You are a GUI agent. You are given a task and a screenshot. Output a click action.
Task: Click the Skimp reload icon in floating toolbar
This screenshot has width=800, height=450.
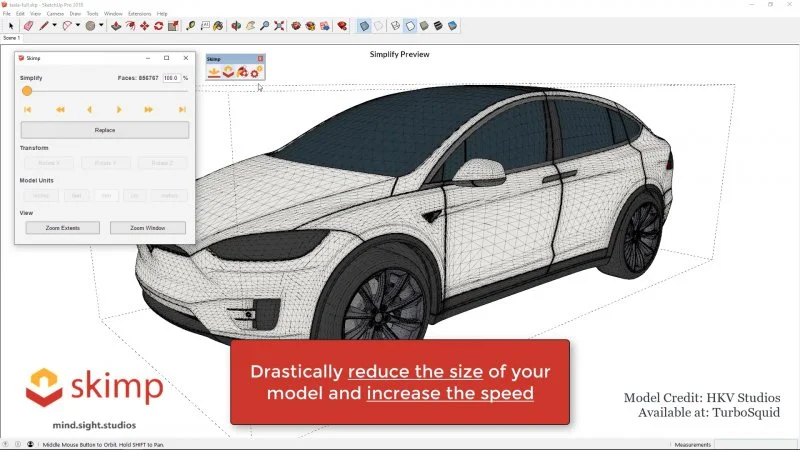[x=242, y=72]
